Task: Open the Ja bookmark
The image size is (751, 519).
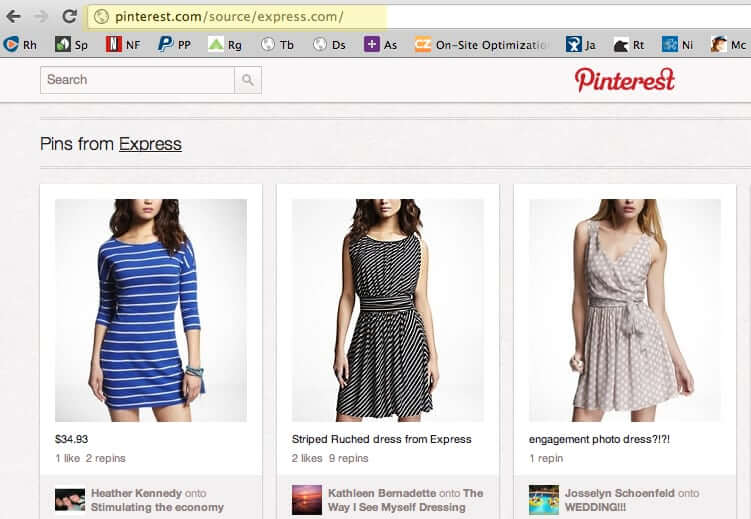Action: point(580,44)
